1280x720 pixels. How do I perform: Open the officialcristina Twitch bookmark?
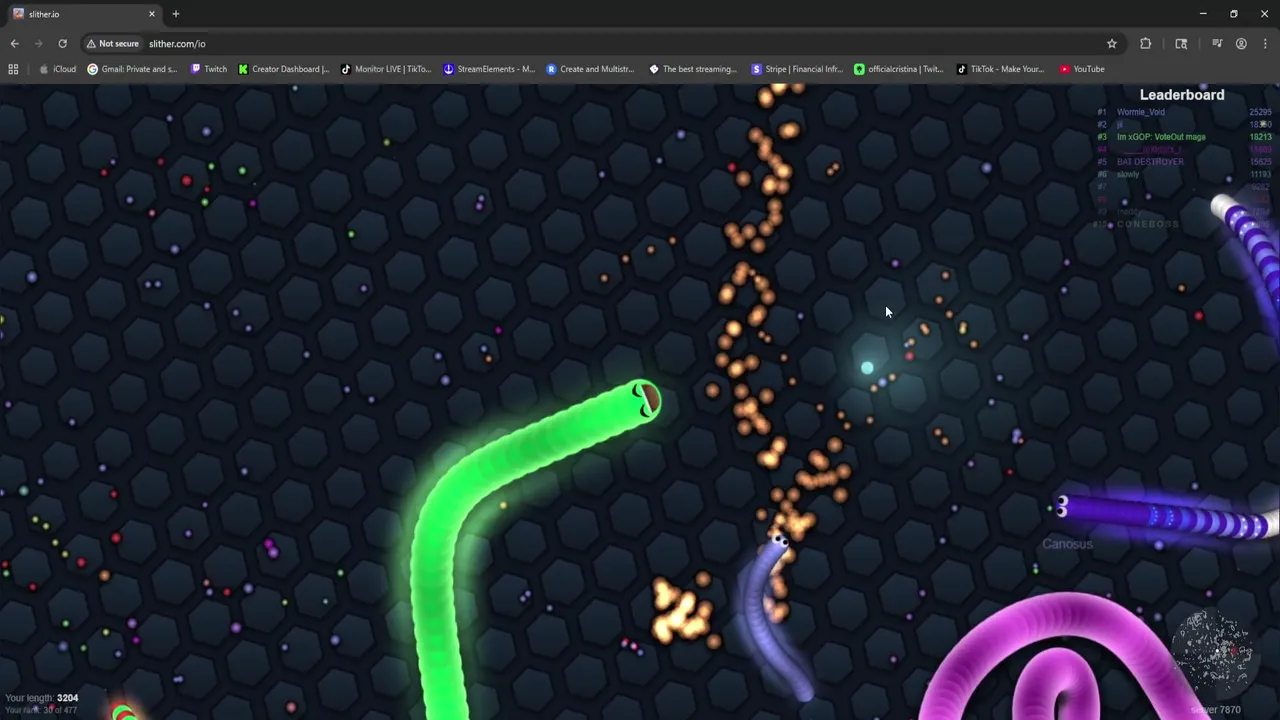click(899, 69)
